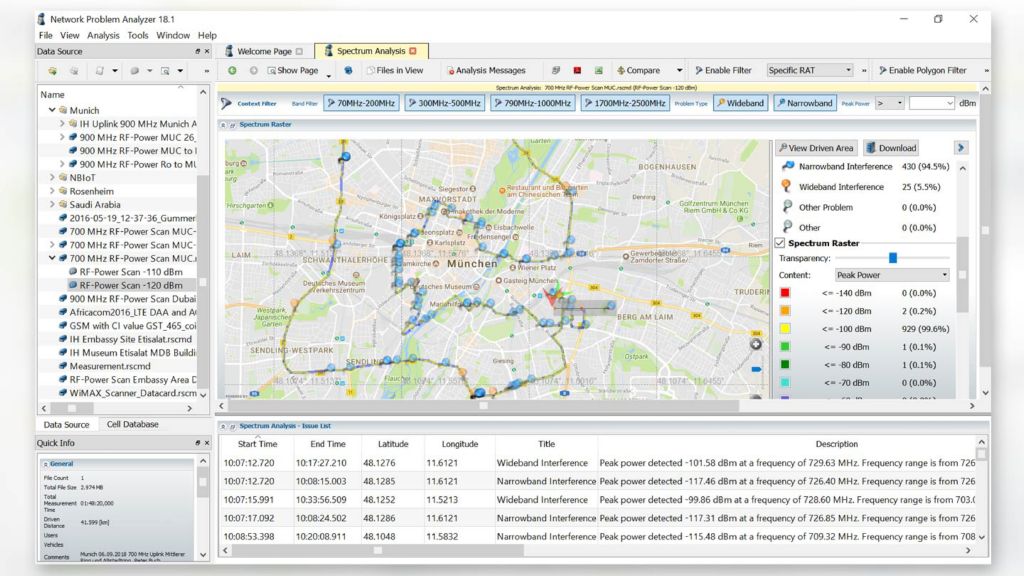This screenshot has height=576, width=1024.
Task: Click the red recording icon in the toolbar
Action: pos(578,70)
